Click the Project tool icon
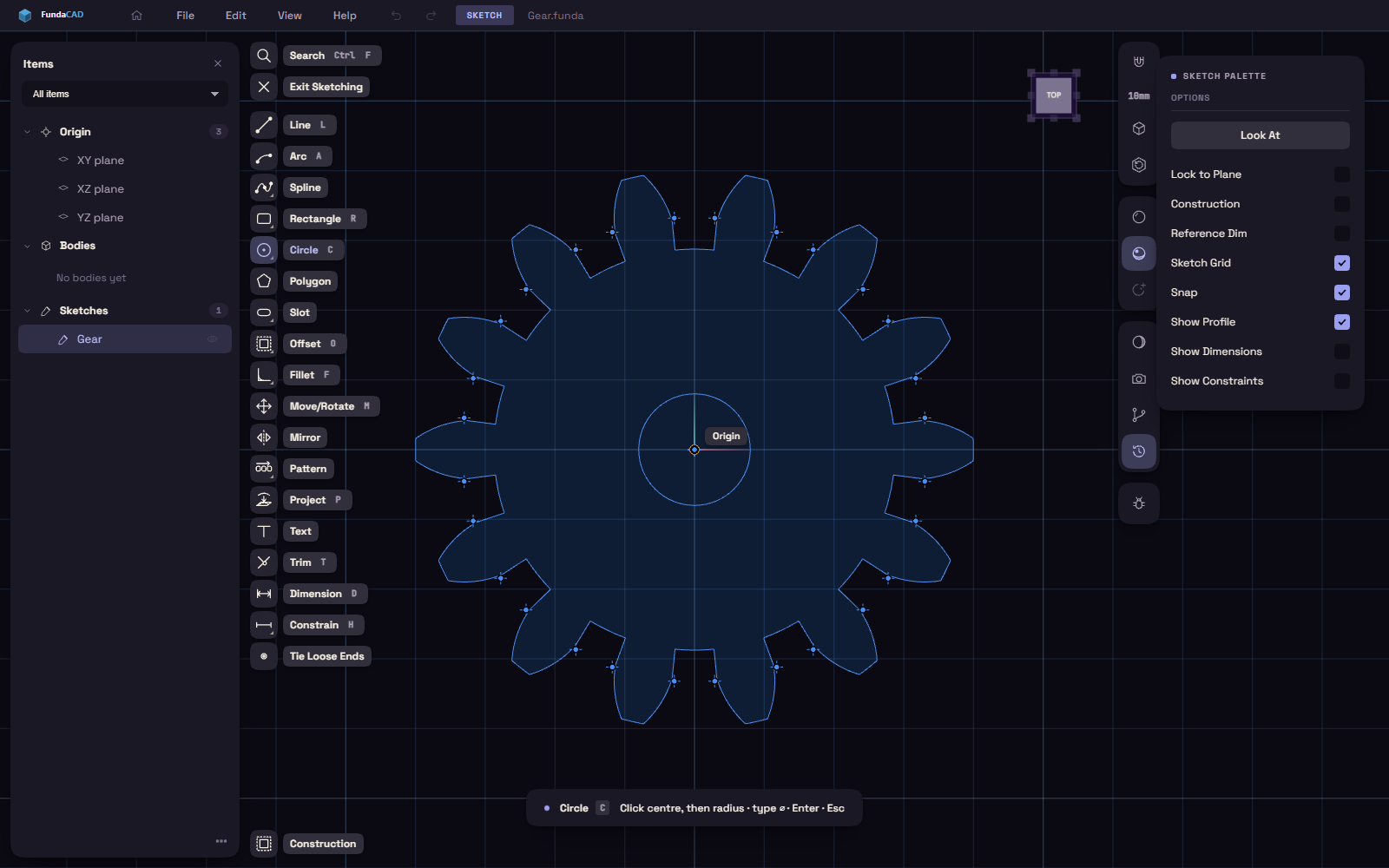 point(264,500)
